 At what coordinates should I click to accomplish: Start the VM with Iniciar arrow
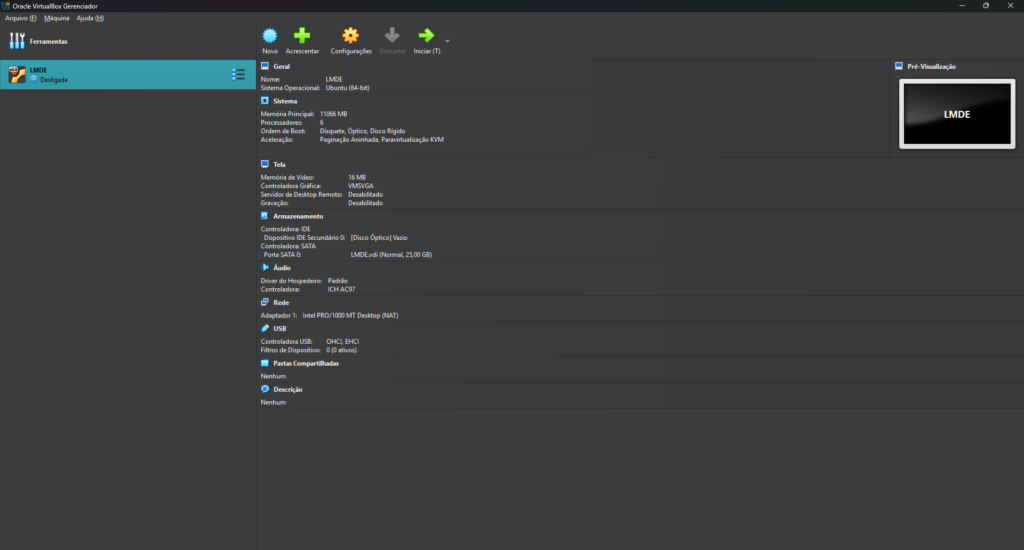426,36
